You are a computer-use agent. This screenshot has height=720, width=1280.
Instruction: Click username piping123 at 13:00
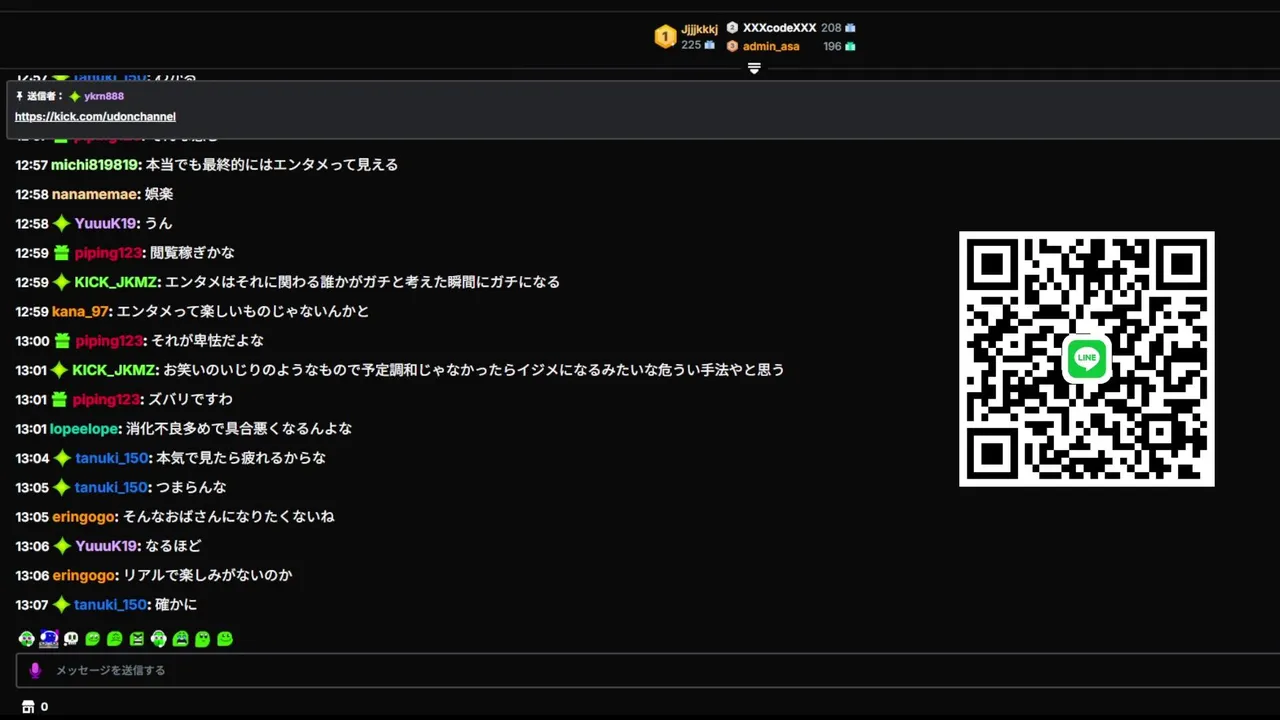(x=109, y=341)
